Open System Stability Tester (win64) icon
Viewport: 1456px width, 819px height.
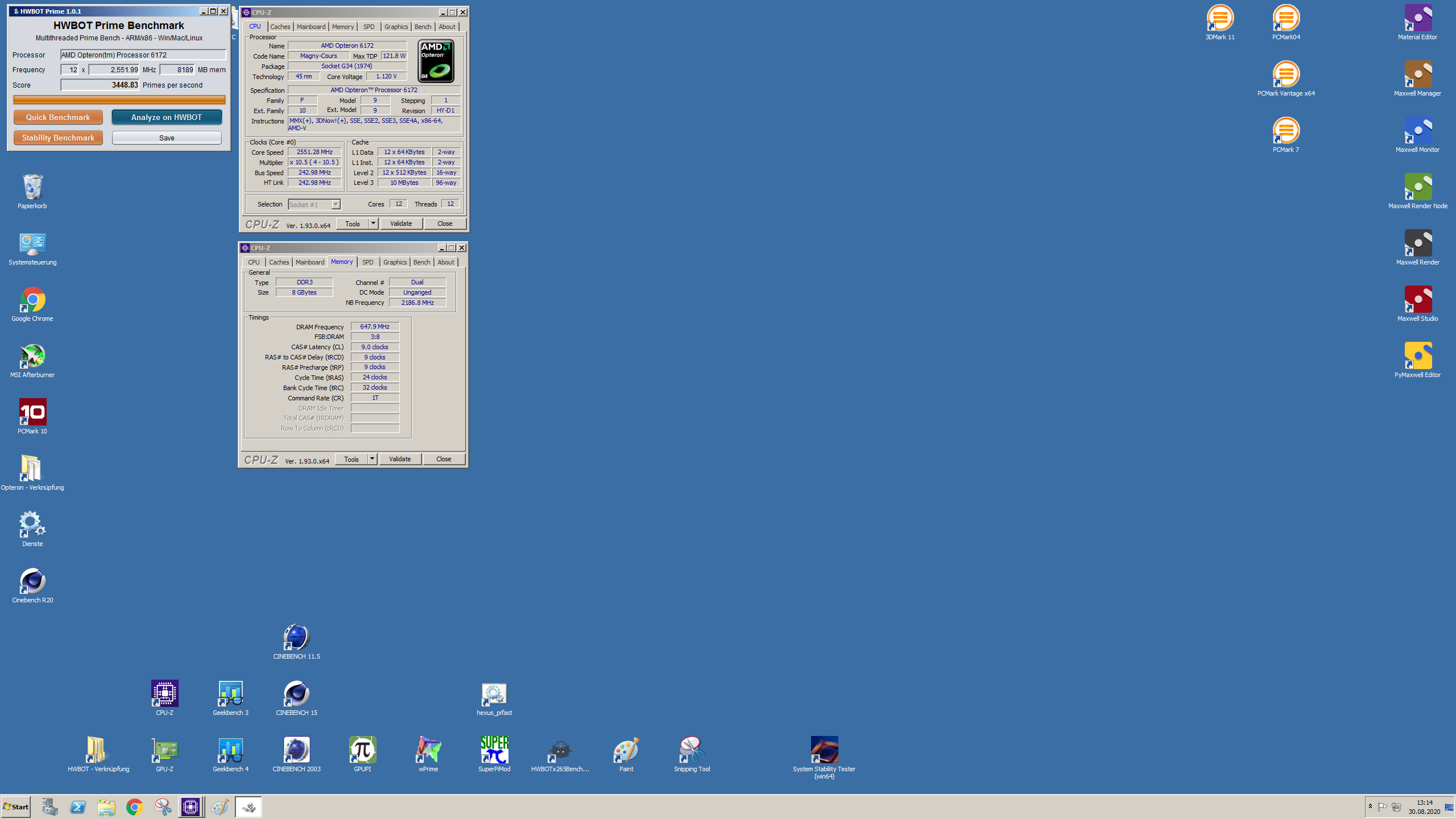(824, 758)
